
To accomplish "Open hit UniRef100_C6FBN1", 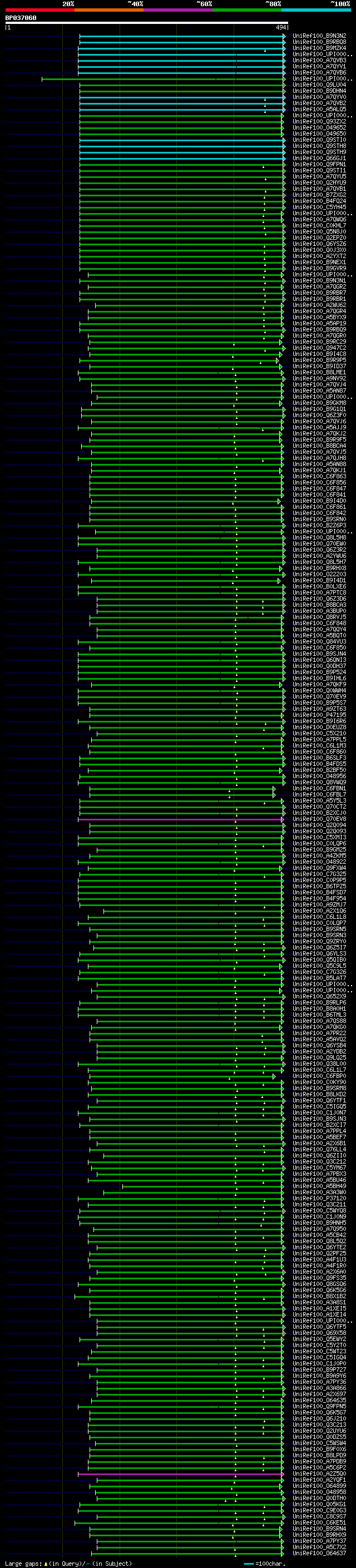I will (x=319, y=788).
